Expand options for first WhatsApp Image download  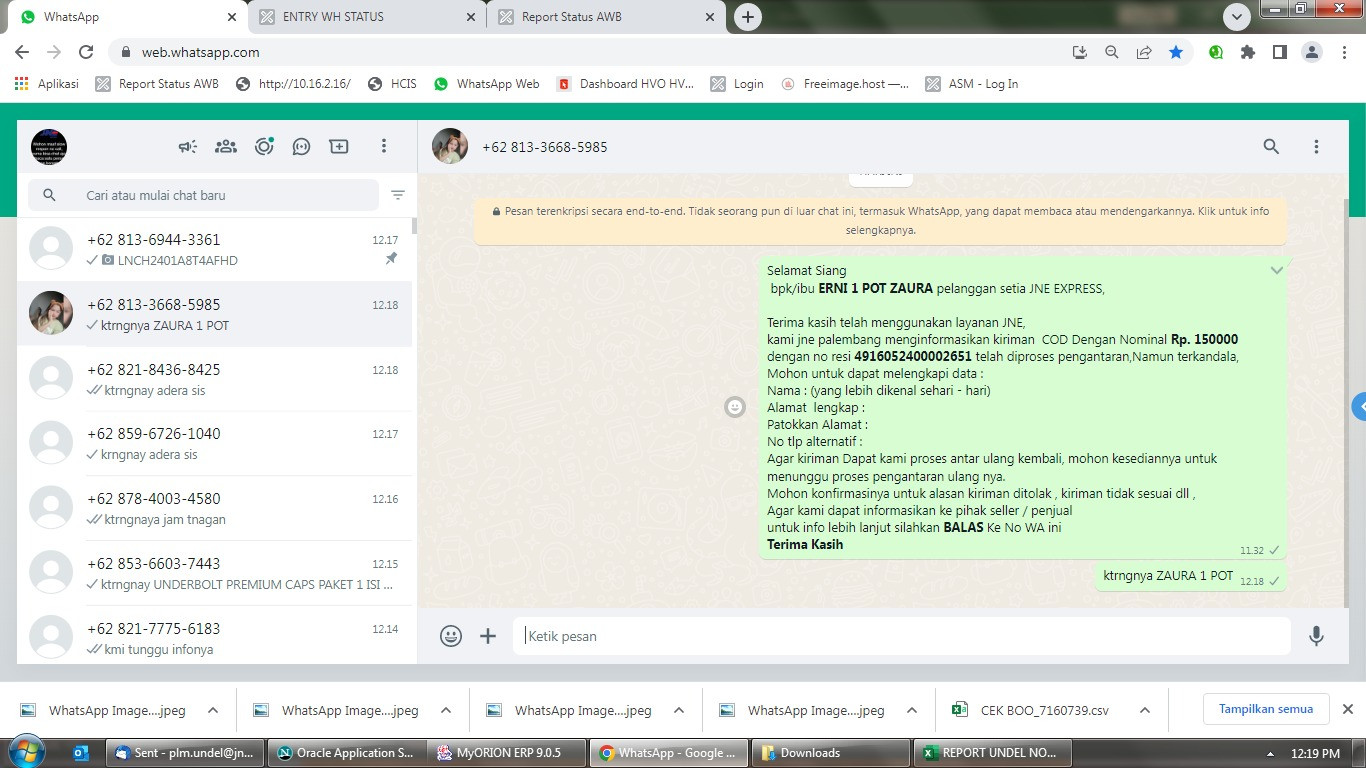coord(213,710)
